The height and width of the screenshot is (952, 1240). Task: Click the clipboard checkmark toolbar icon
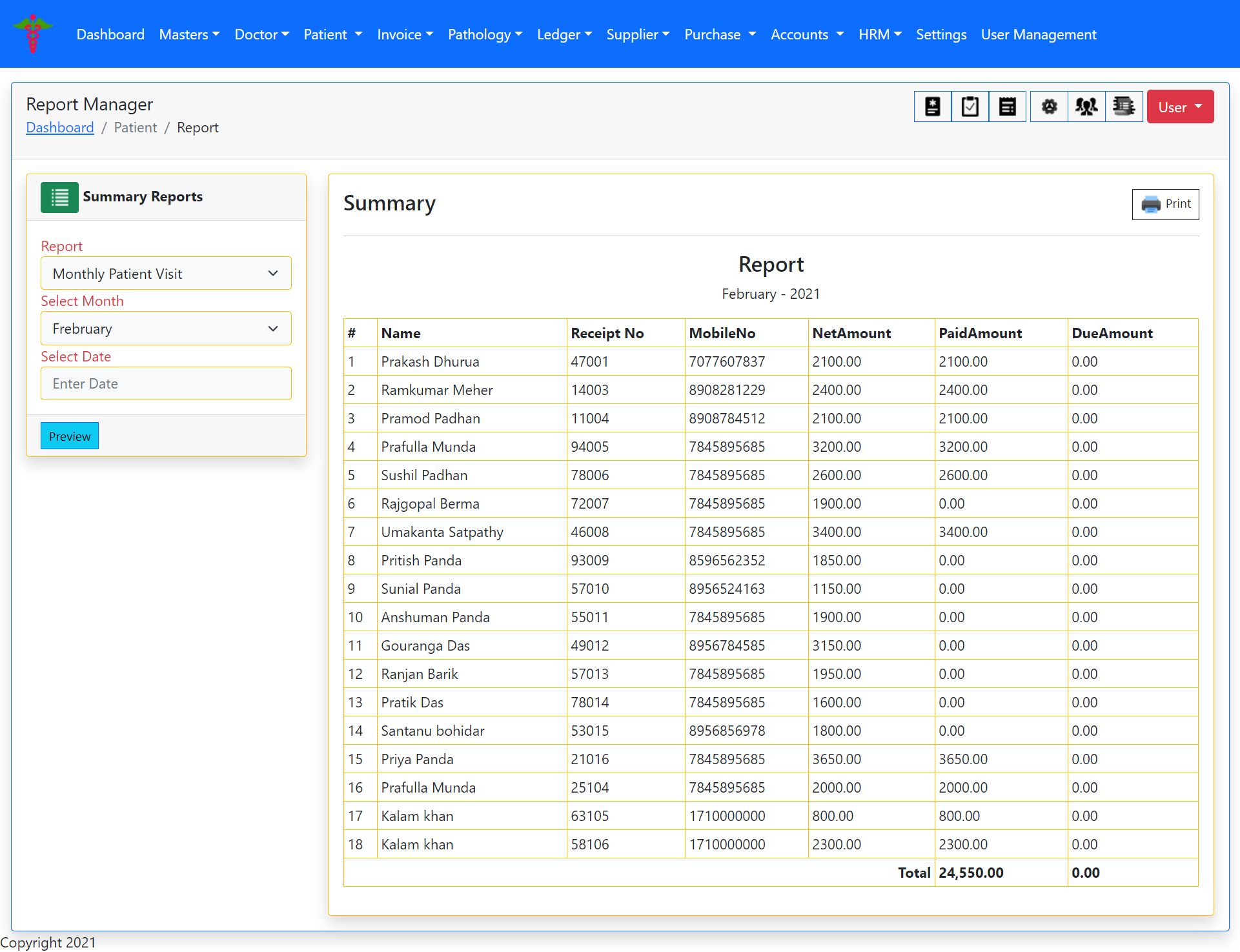point(970,106)
